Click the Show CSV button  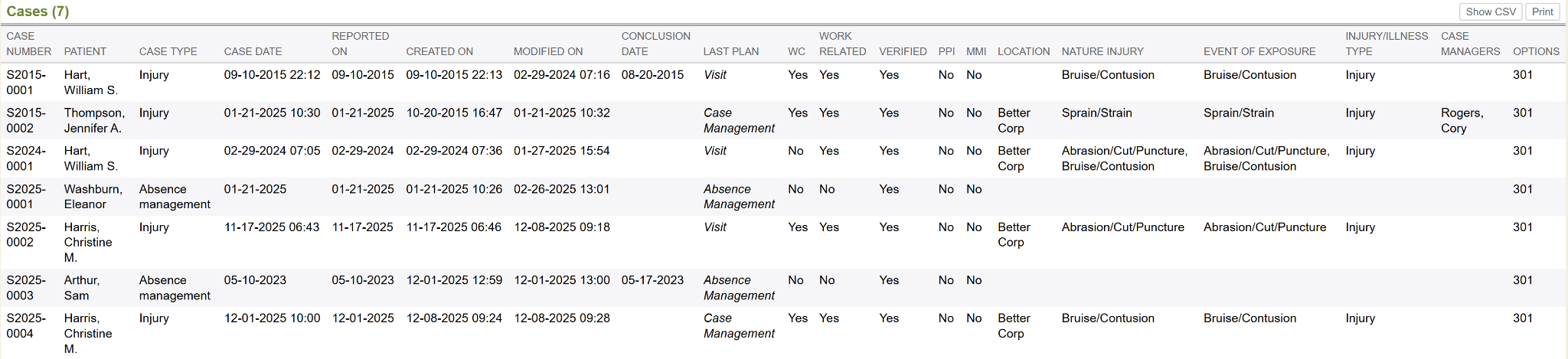[x=1490, y=11]
